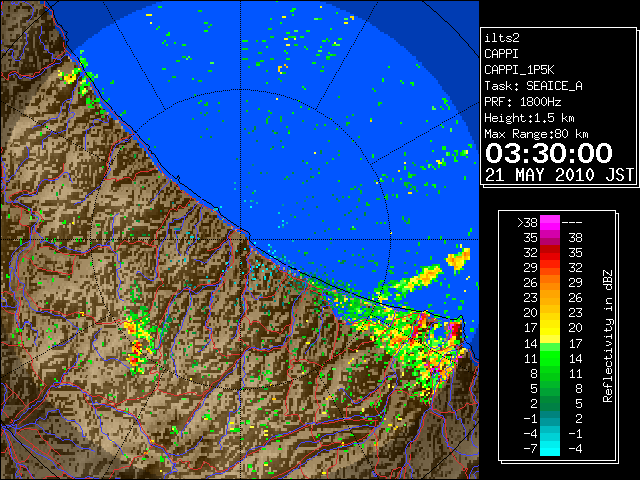The height and width of the screenshot is (480, 640).
Task: Click the 'ilts2' site name text
Action: [x=502, y=38]
